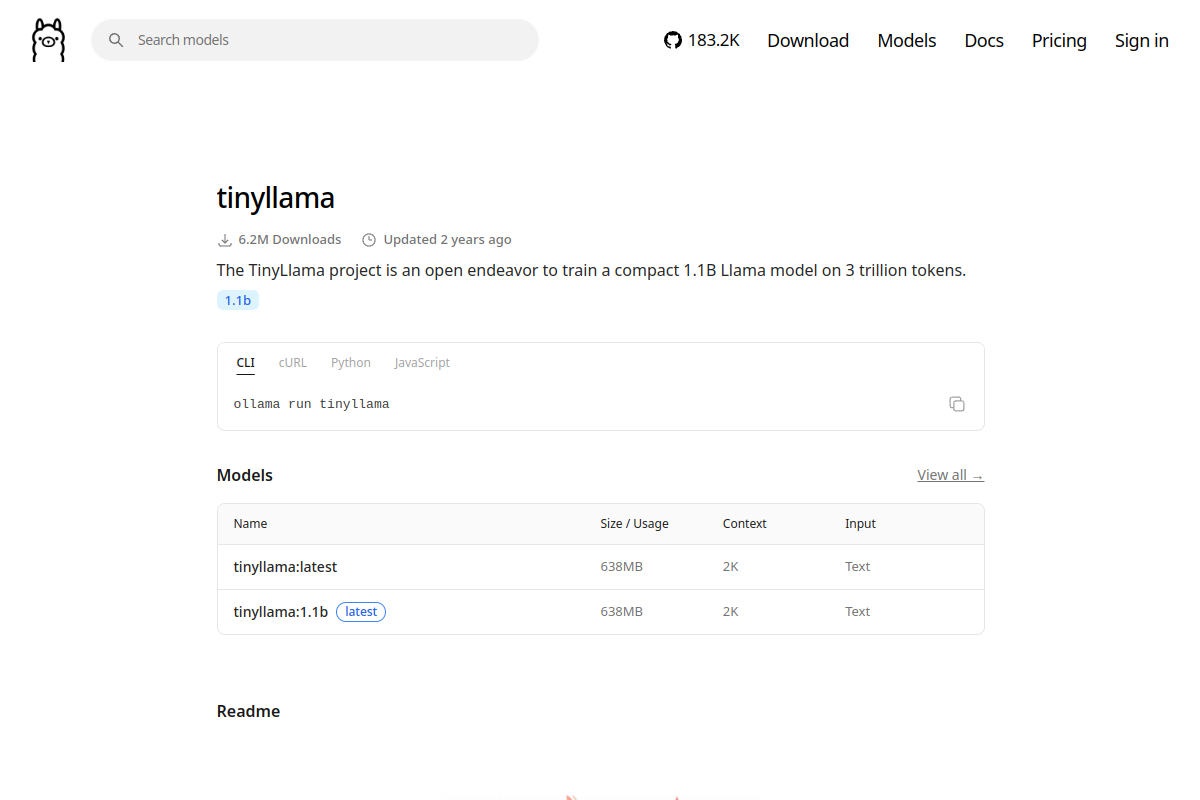Click the 'Updated 2 years ago' text
Viewport: 1200px width, 800px height.
click(448, 240)
